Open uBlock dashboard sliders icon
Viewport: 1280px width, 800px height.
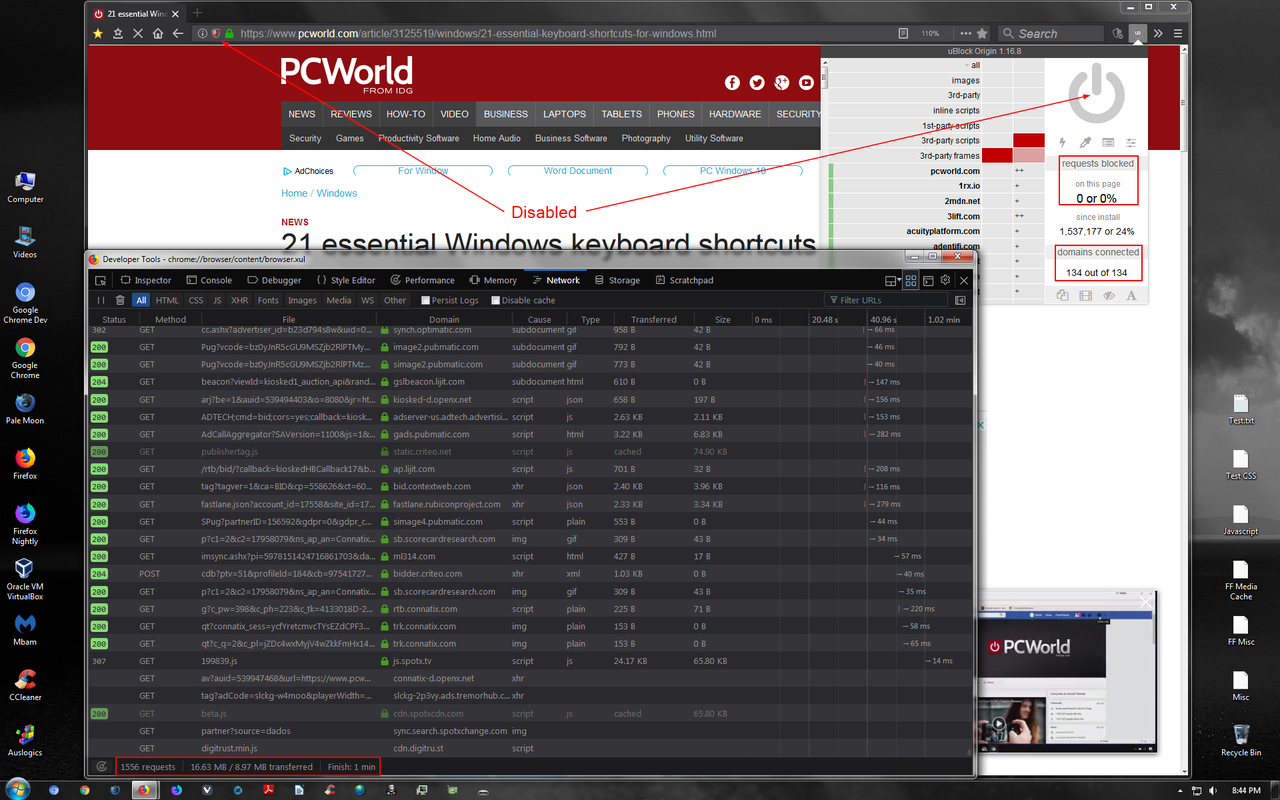coord(1131,143)
